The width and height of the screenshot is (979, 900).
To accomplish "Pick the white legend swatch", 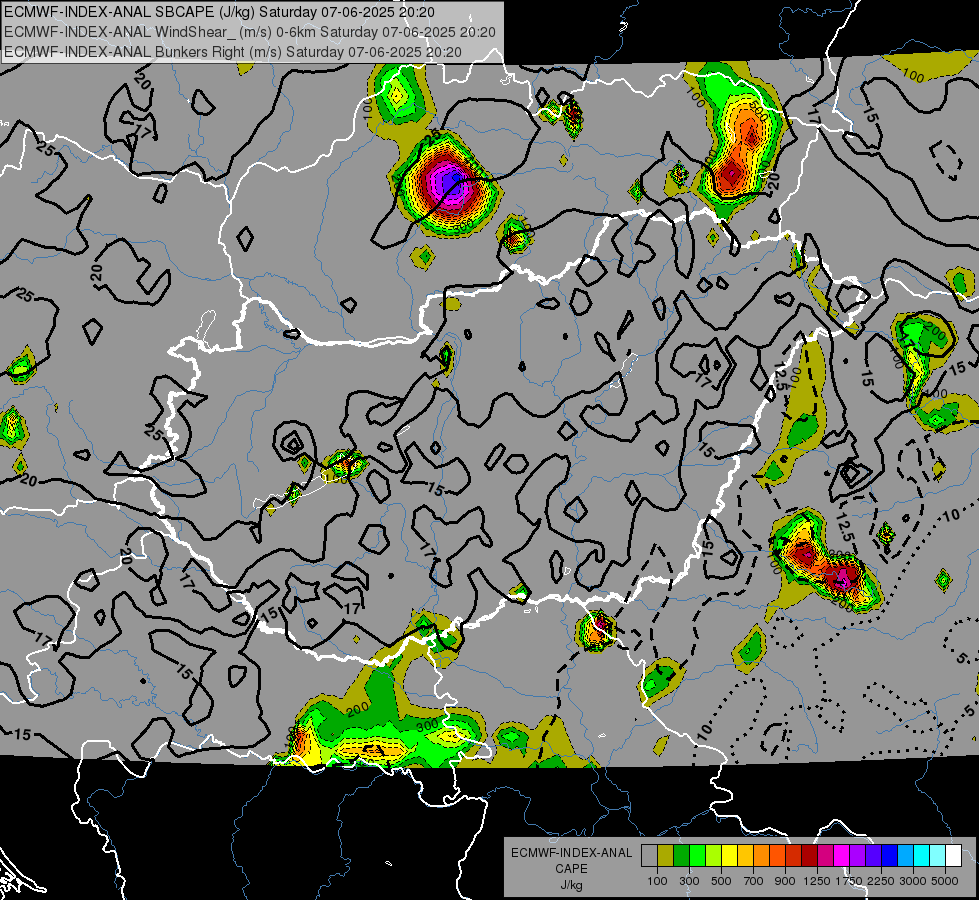I will pos(953,855).
